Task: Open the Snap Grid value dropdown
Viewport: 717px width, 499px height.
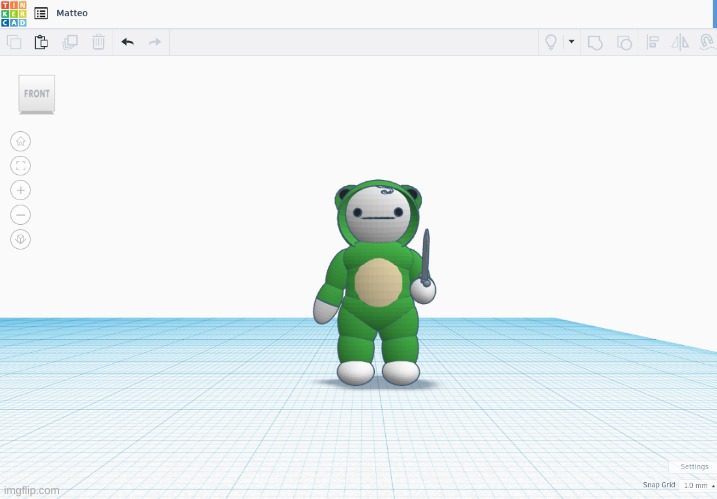Action: [x=698, y=485]
